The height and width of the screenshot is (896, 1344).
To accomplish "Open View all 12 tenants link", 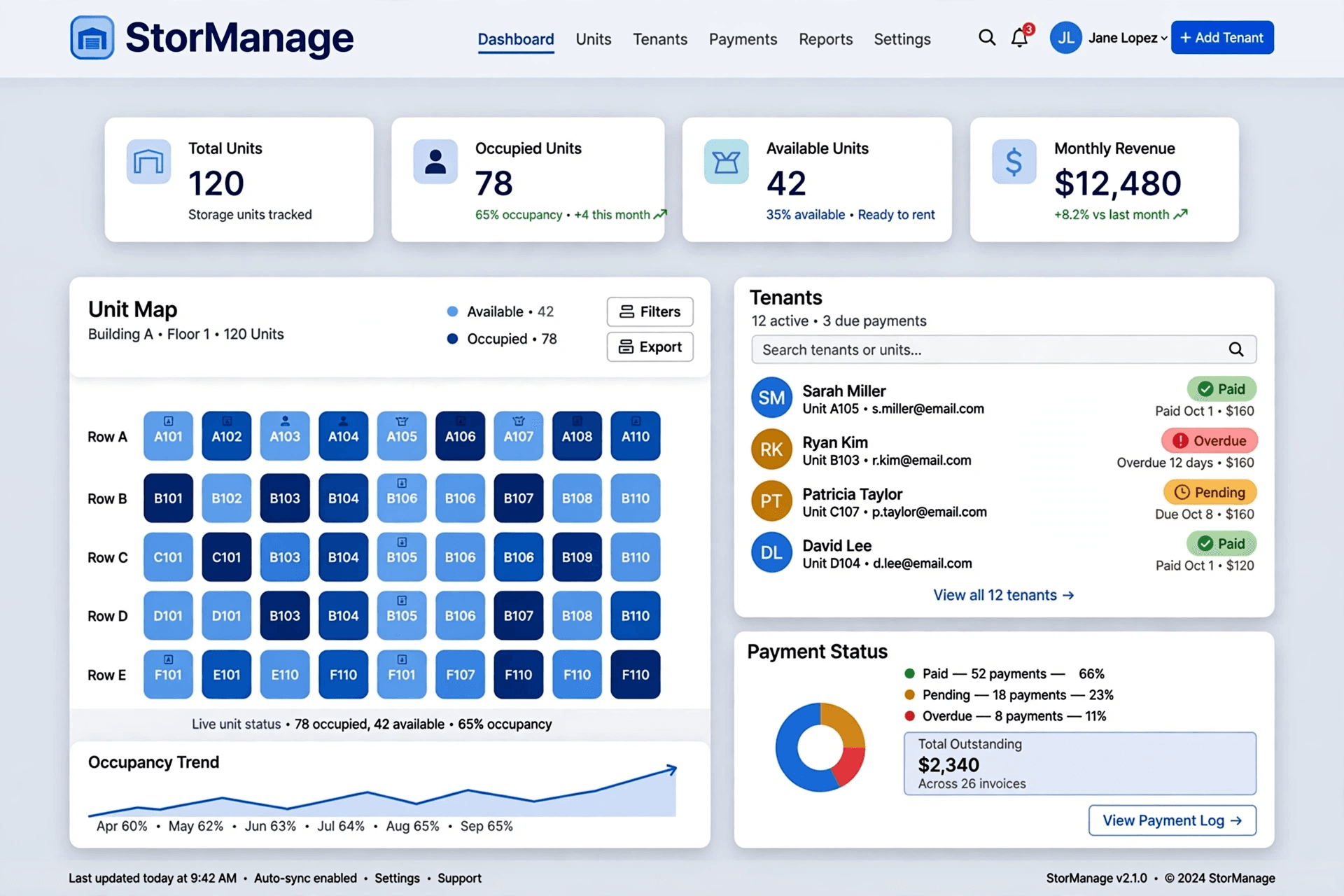I will pyautogui.click(x=1003, y=595).
